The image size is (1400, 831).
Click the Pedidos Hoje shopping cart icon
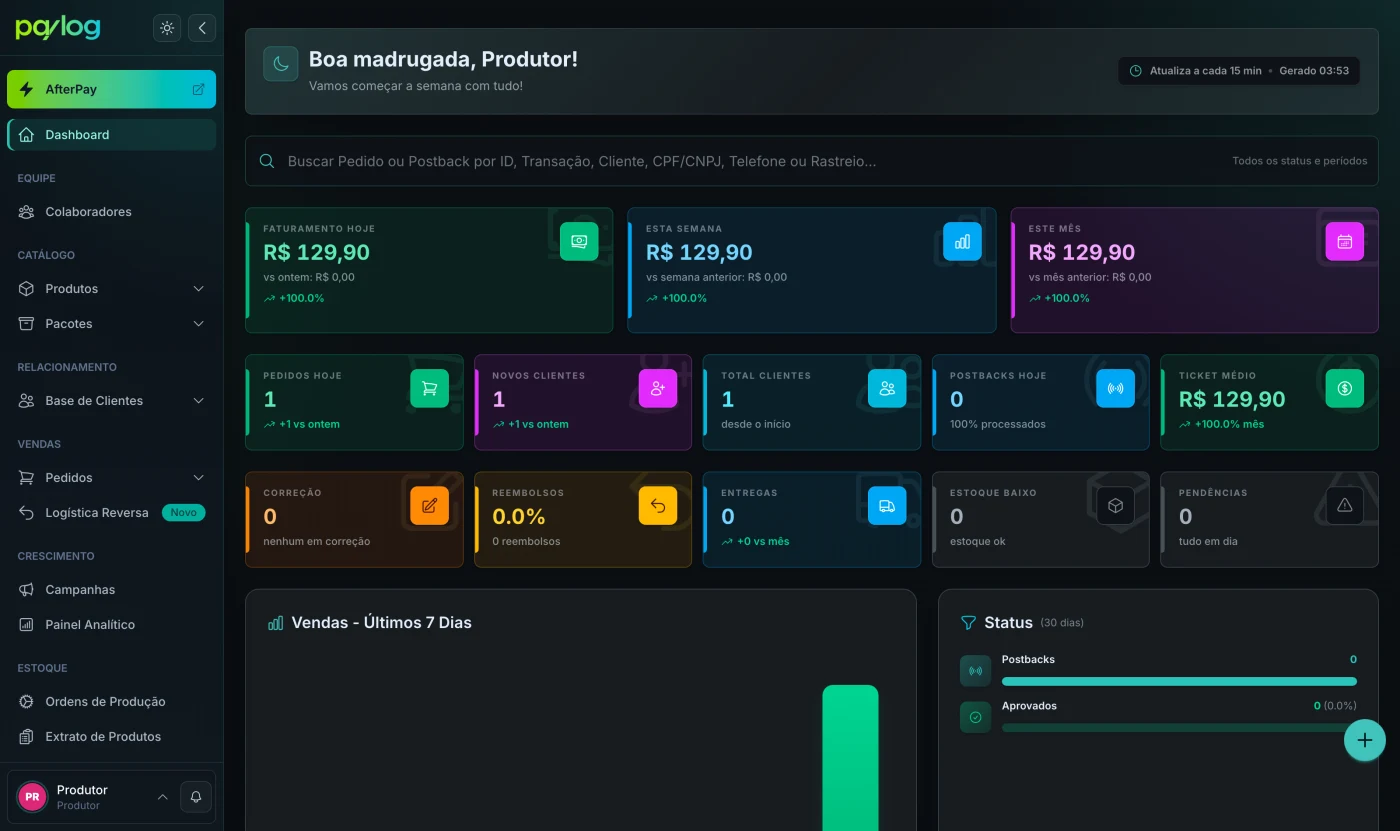click(429, 389)
